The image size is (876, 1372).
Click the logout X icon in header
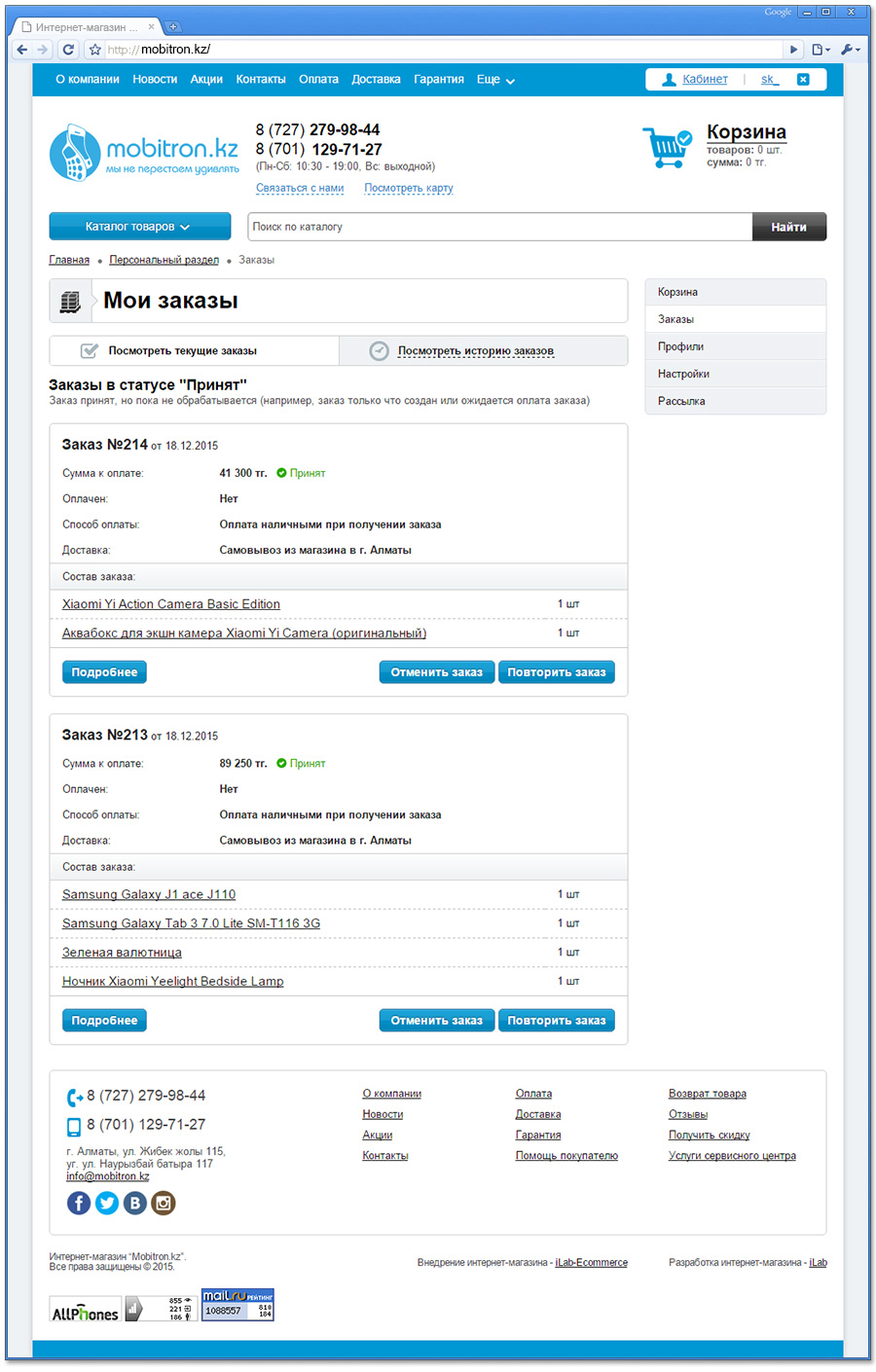[x=803, y=80]
